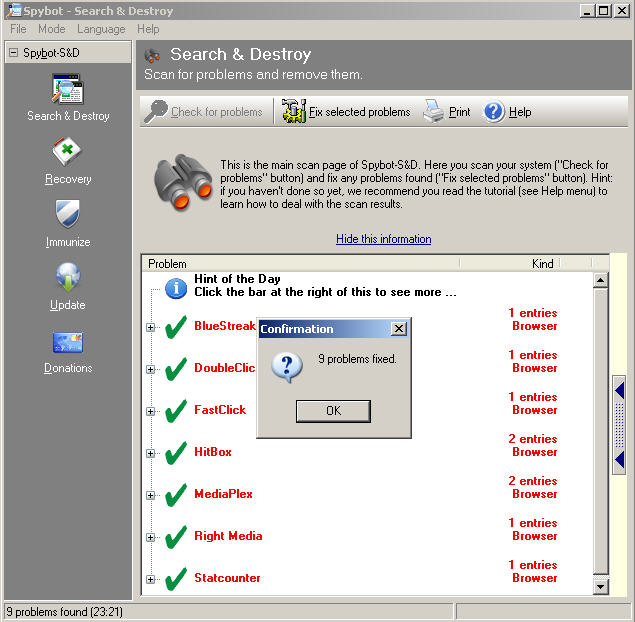Open the Language menu
The image size is (635, 622).
tap(101, 29)
